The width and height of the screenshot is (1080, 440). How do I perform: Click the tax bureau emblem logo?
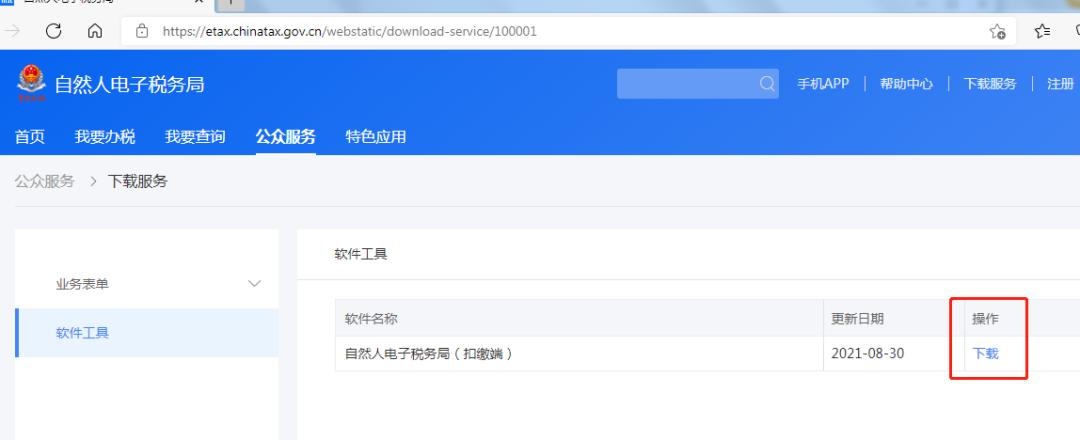coord(31,83)
